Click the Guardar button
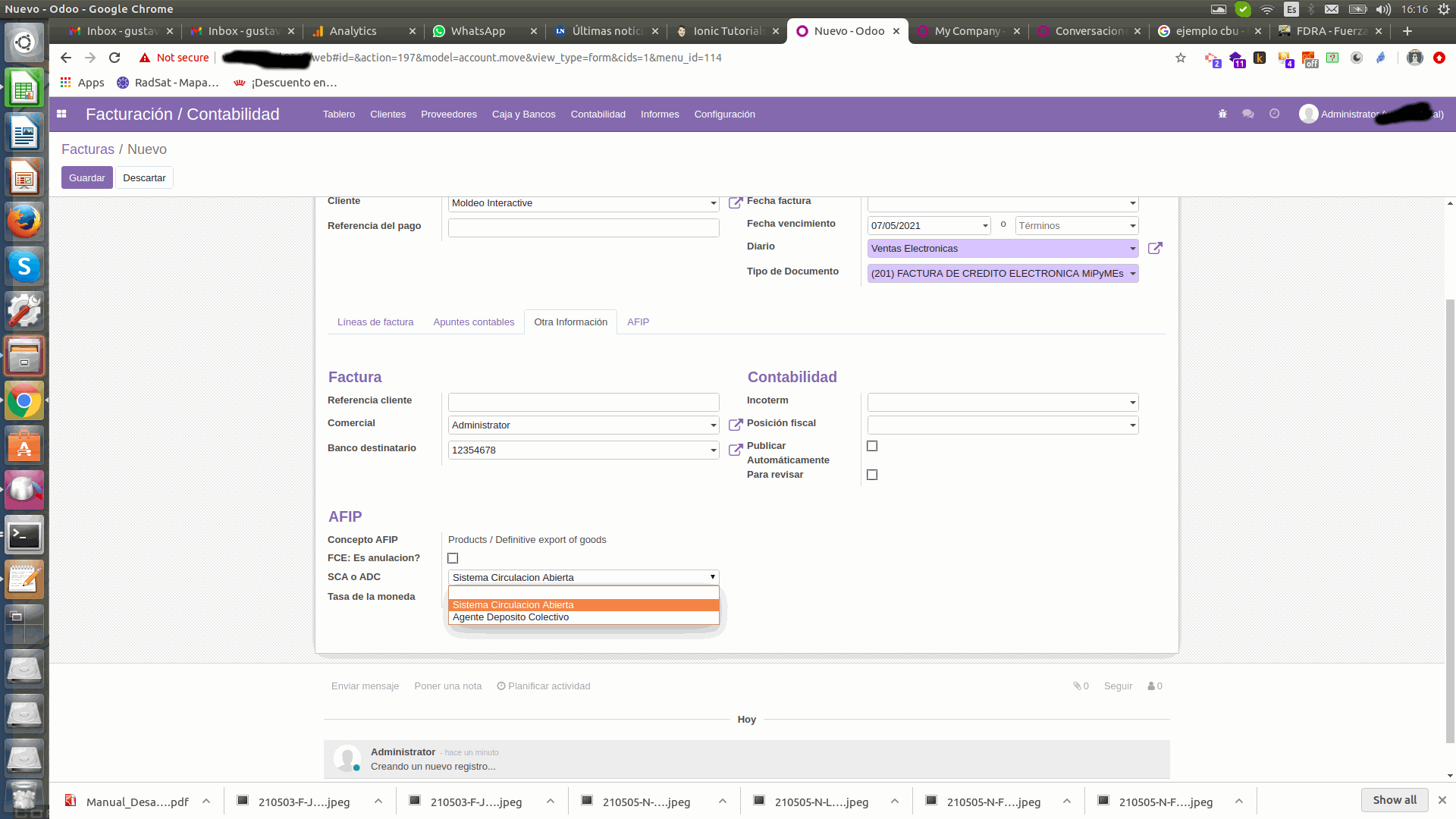The image size is (1456, 819). coord(87,177)
